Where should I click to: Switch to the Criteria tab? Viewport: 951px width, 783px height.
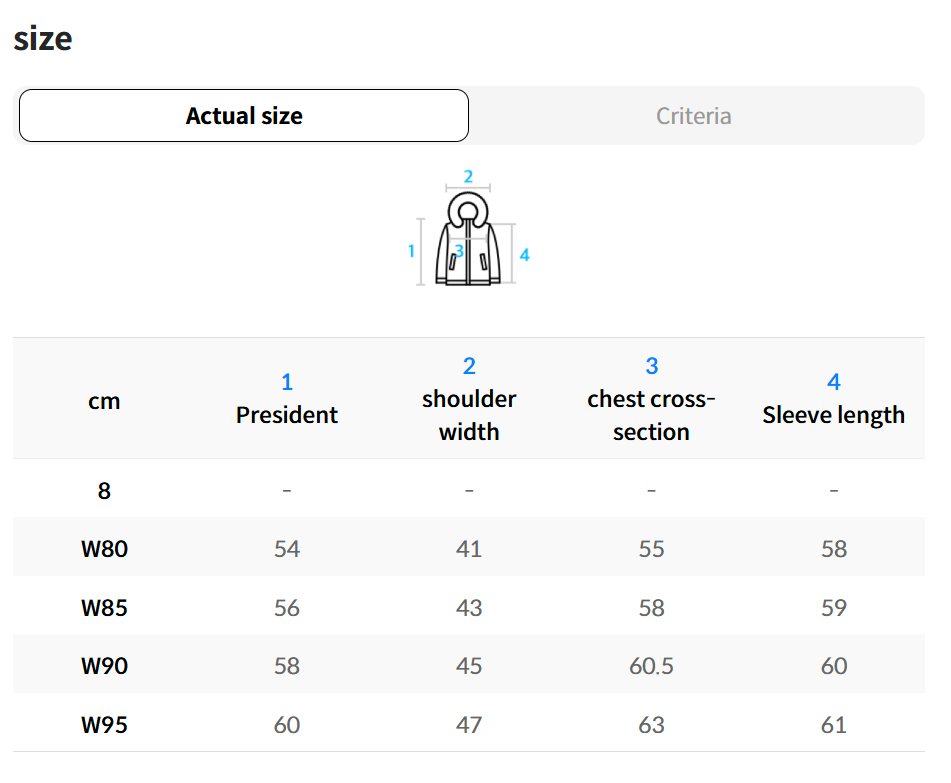click(x=694, y=116)
